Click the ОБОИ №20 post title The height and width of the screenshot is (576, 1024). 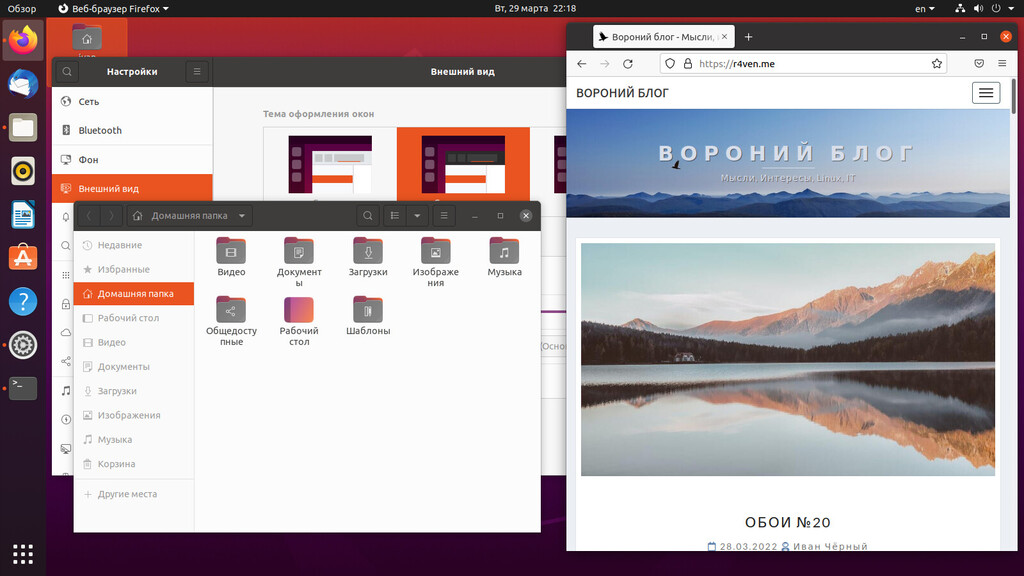(x=788, y=522)
